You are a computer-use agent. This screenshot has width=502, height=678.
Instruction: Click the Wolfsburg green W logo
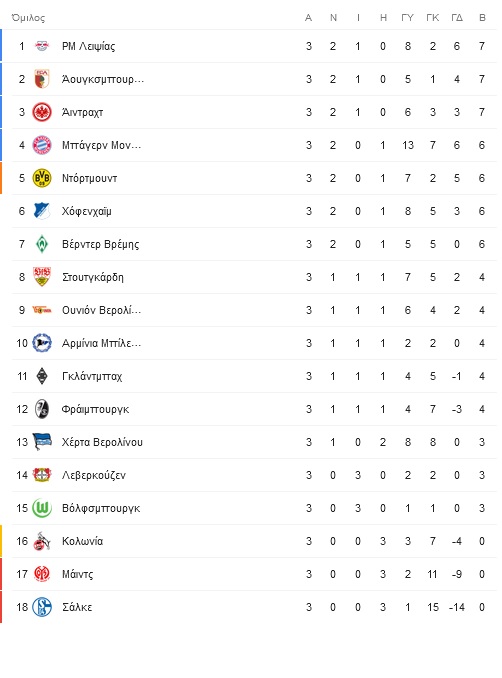(42, 508)
